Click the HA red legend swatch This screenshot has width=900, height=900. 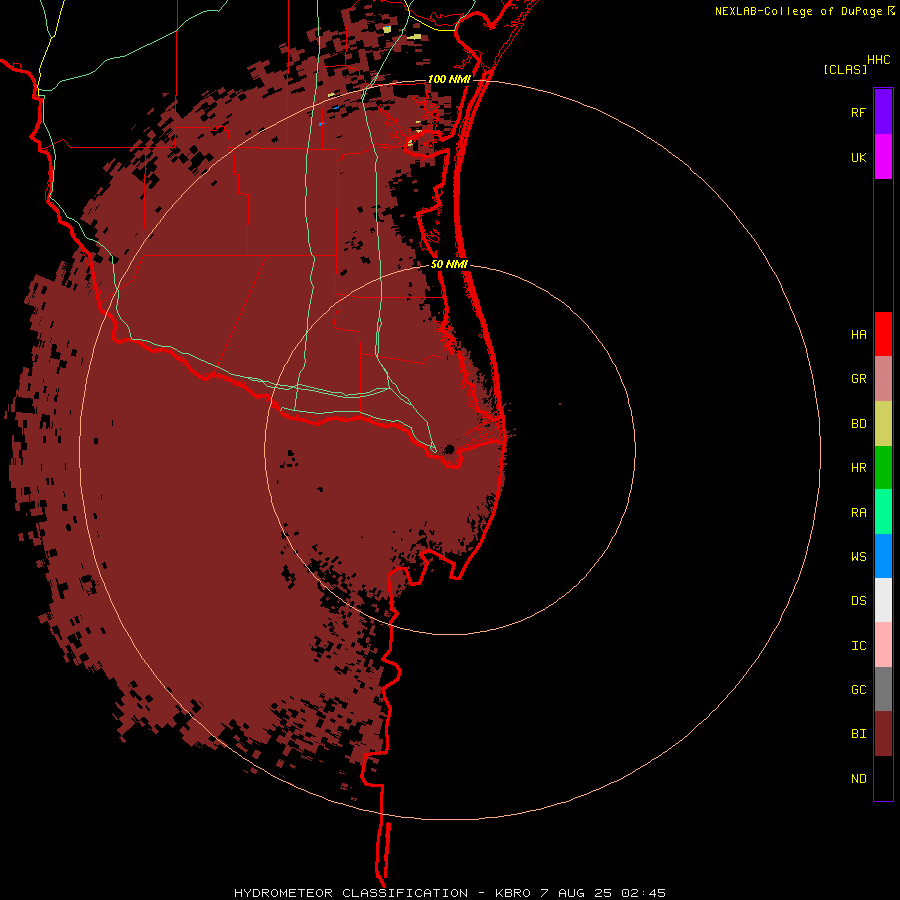883,334
